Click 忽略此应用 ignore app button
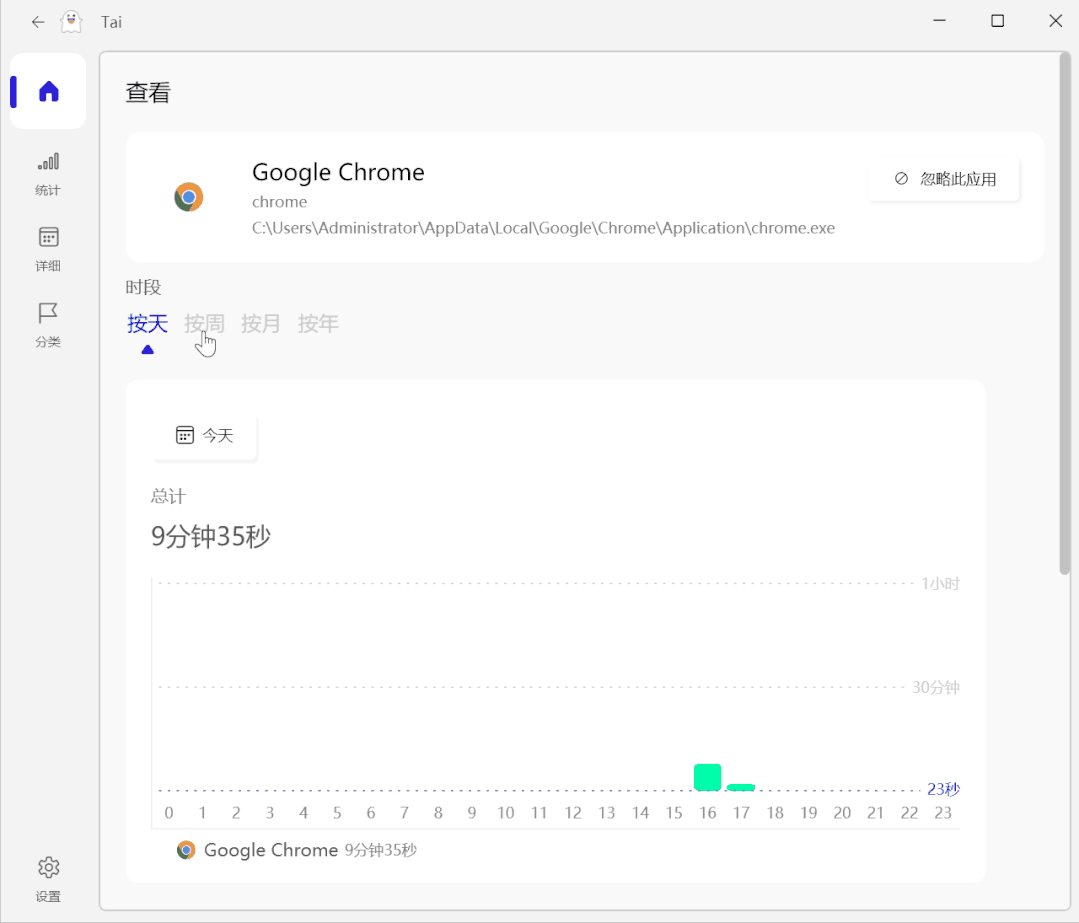Image resolution: width=1079 pixels, height=923 pixels. point(945,179)
